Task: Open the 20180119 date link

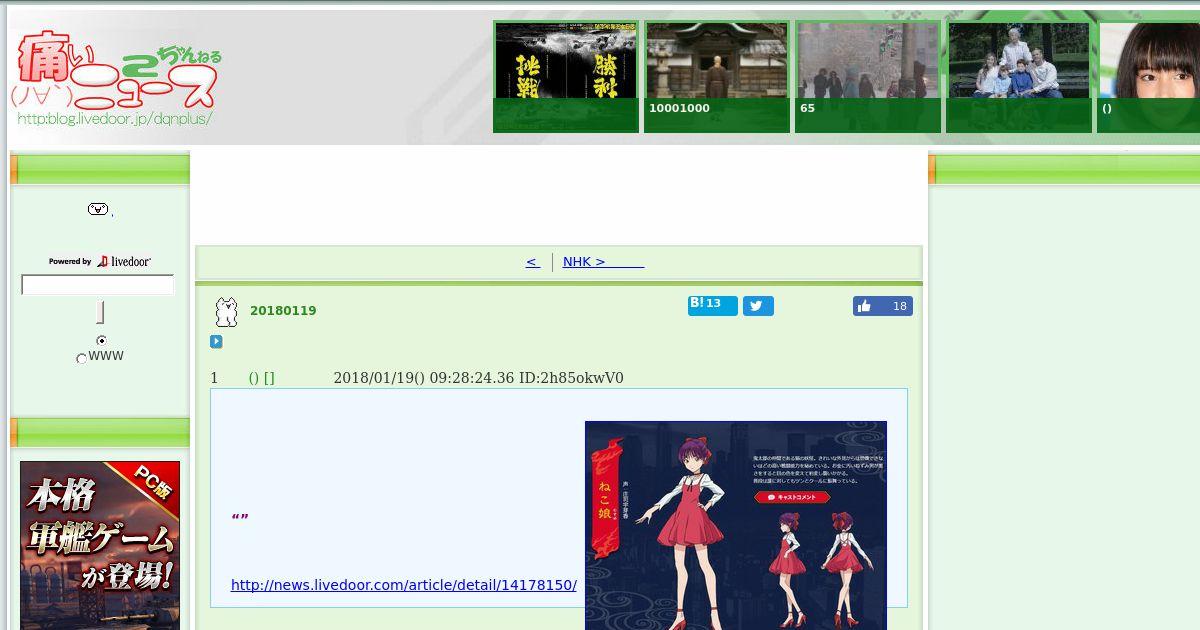Action: coord(283,311)
